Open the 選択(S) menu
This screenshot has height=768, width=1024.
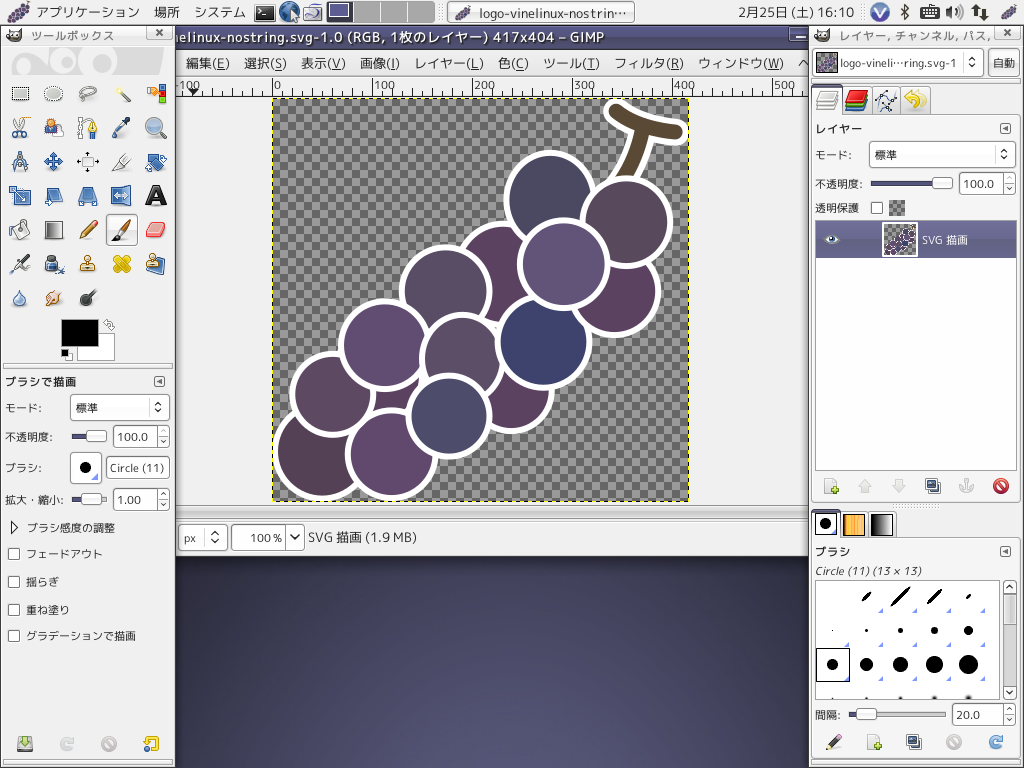[x=264, y=63]
